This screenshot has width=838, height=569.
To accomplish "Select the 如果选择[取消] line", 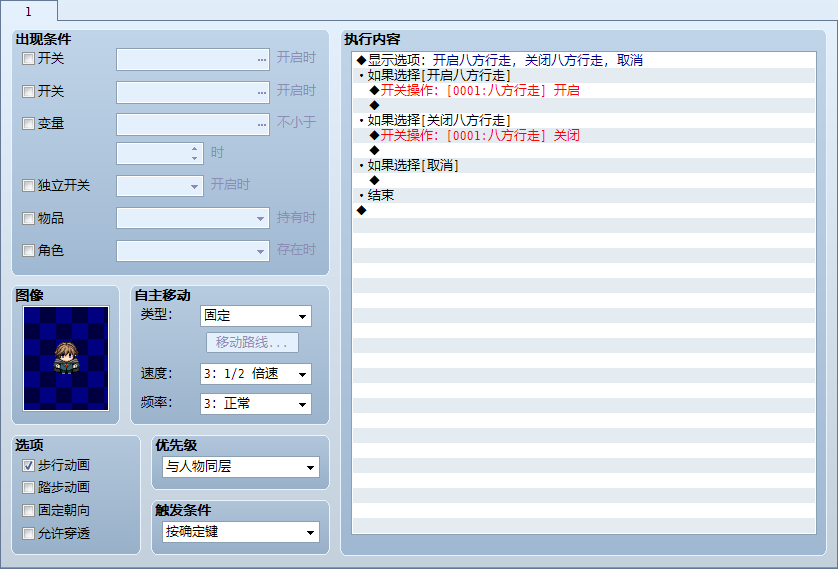I will [584, 165].
